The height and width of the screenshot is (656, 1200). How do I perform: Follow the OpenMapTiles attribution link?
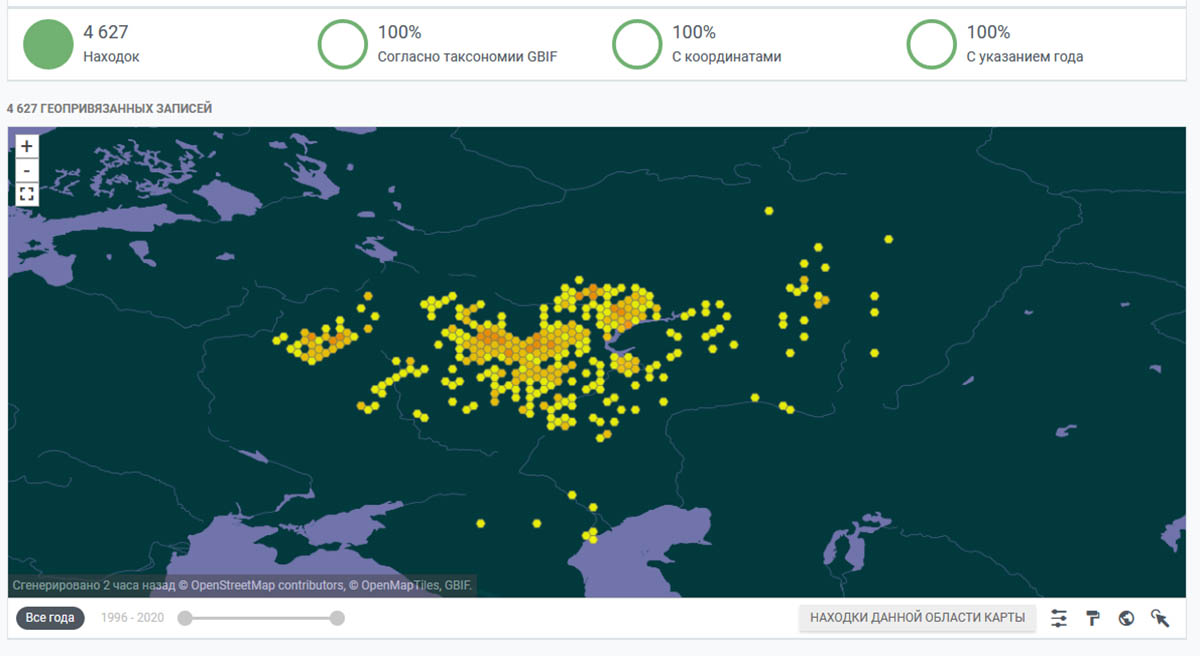pyautogui.click(x=393, y=585)
